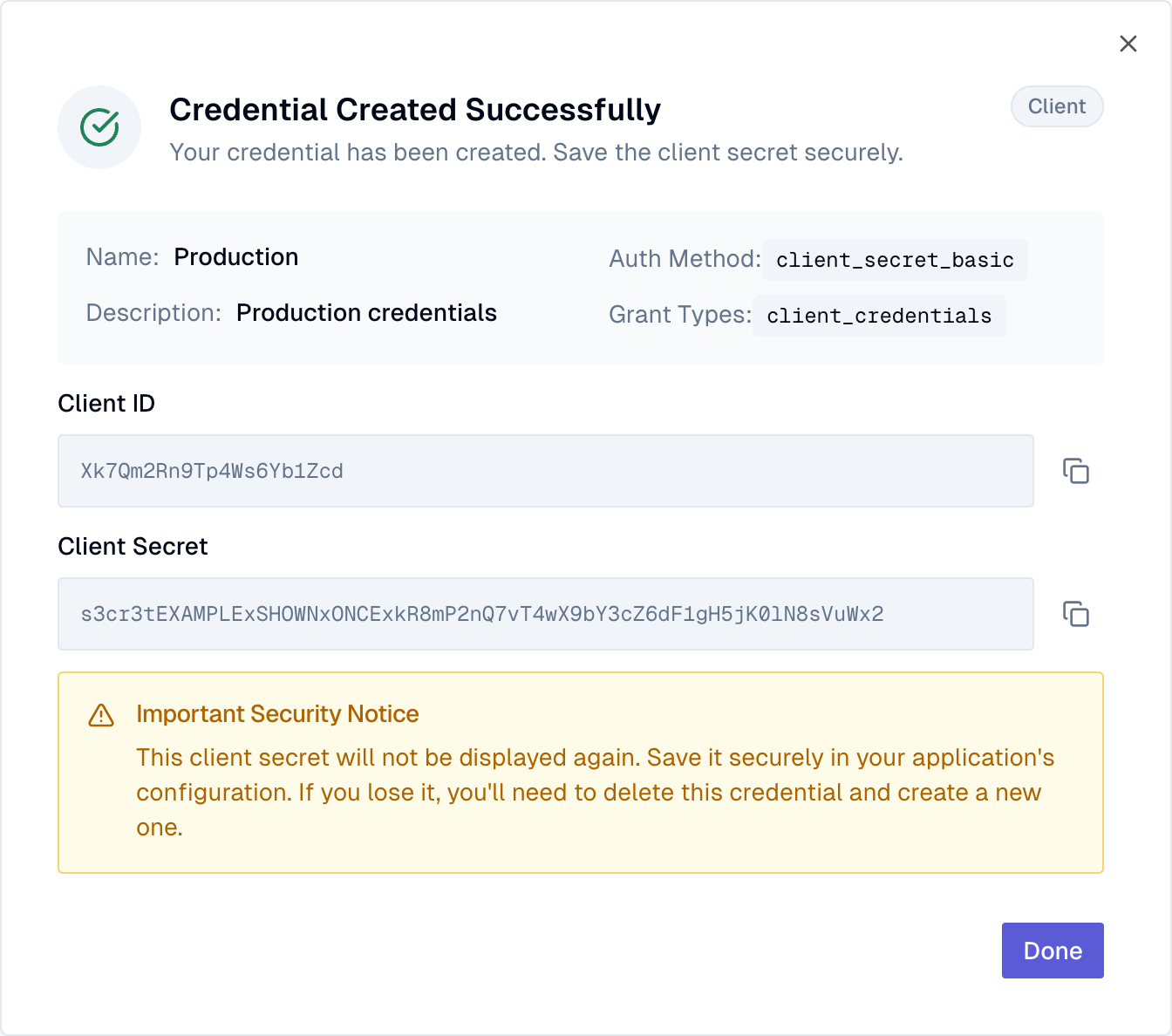Click the "Auth Method:" label
This screenshot has width=1172, height=1036.
pos(685,259)
